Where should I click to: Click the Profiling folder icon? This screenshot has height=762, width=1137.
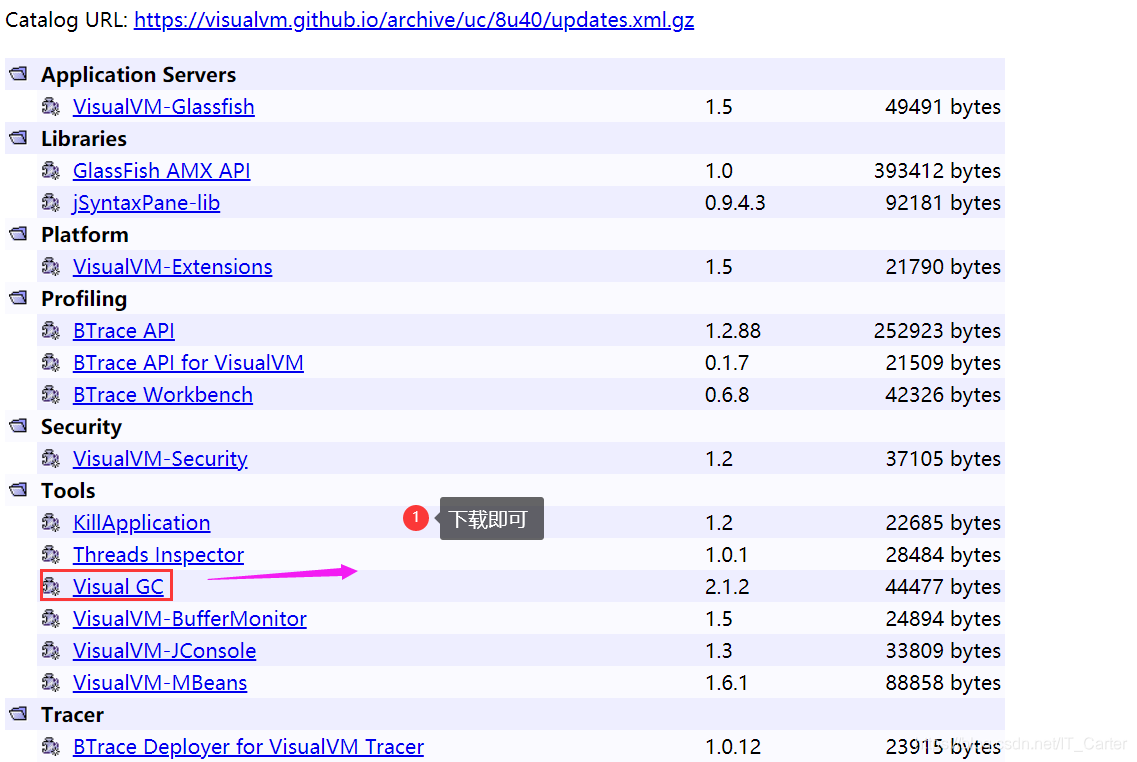coord(18,298)
